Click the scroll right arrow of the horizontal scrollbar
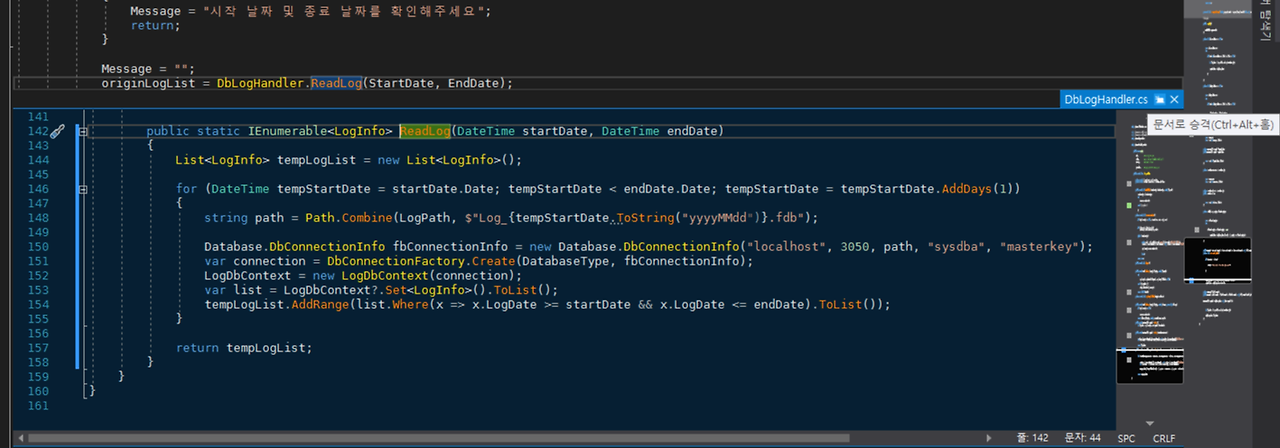Screen dimensions: 1280x448 [988, 438]
